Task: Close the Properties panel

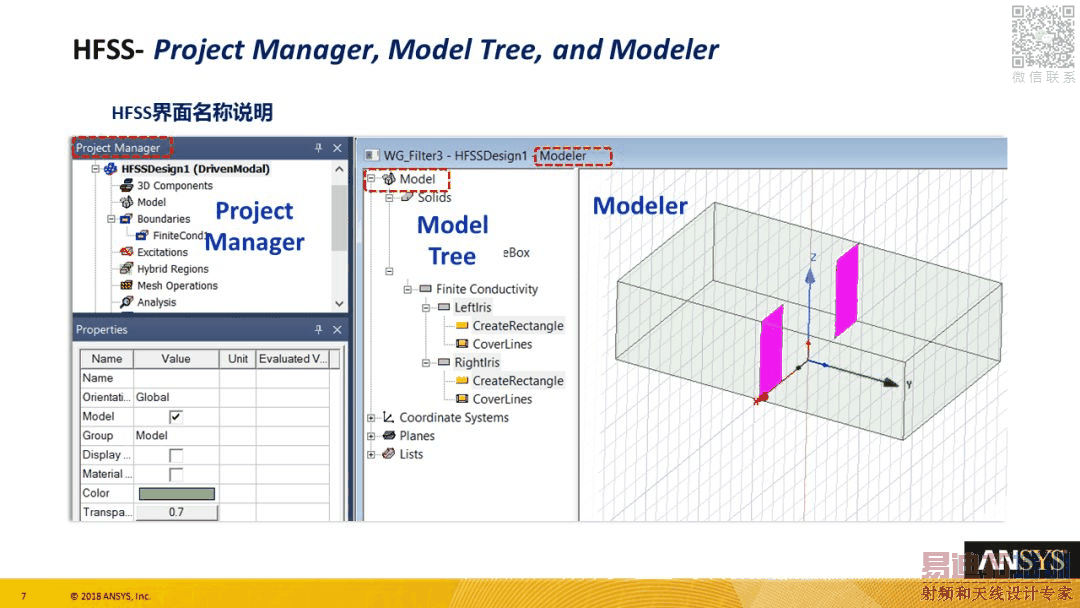Action: [338, 330]
